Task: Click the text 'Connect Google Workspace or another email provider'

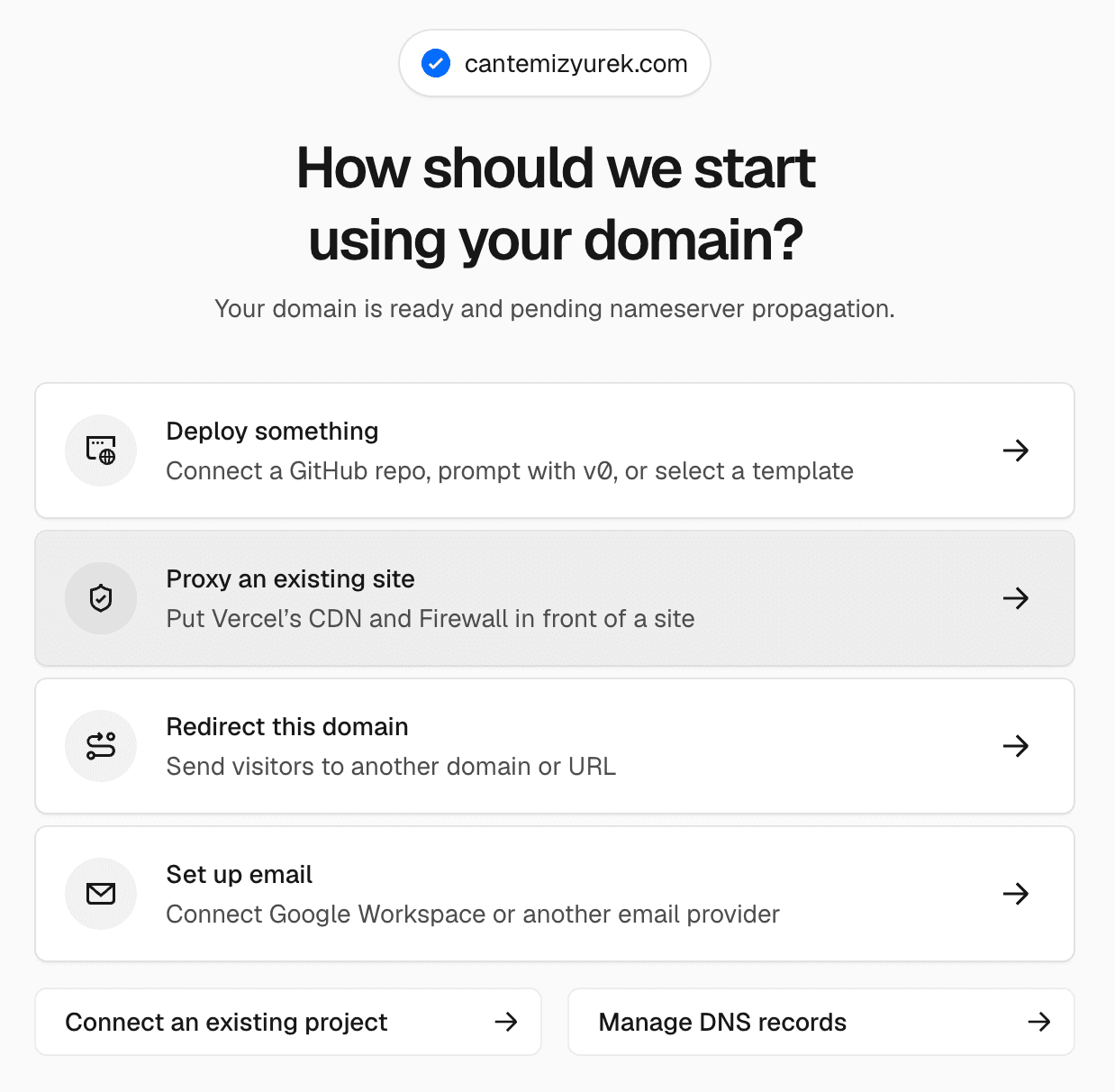Action: point(473,915)
